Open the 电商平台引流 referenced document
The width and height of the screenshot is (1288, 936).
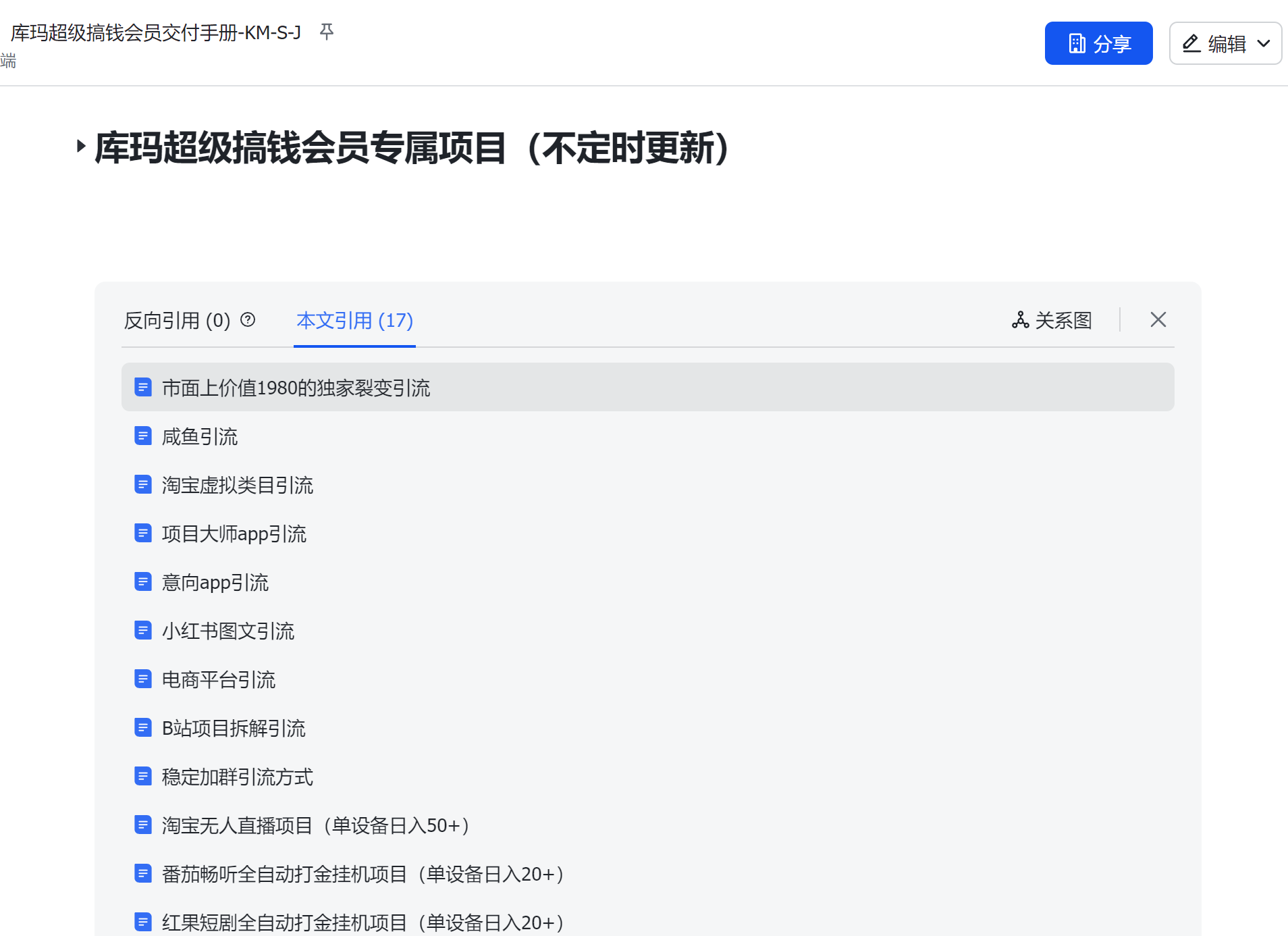point(219,679)
